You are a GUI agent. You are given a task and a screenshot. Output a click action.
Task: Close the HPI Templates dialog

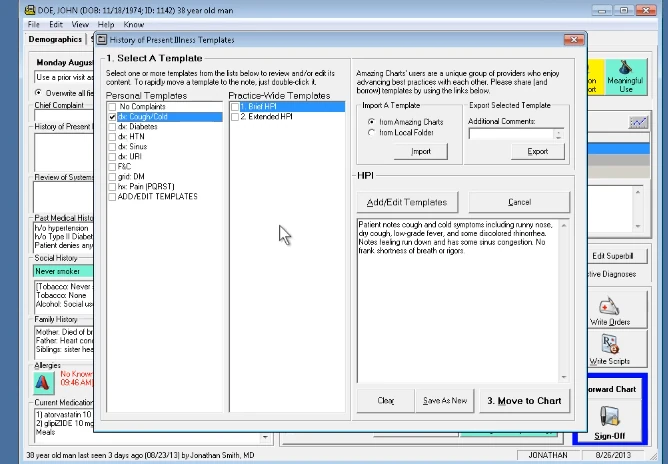574,40
